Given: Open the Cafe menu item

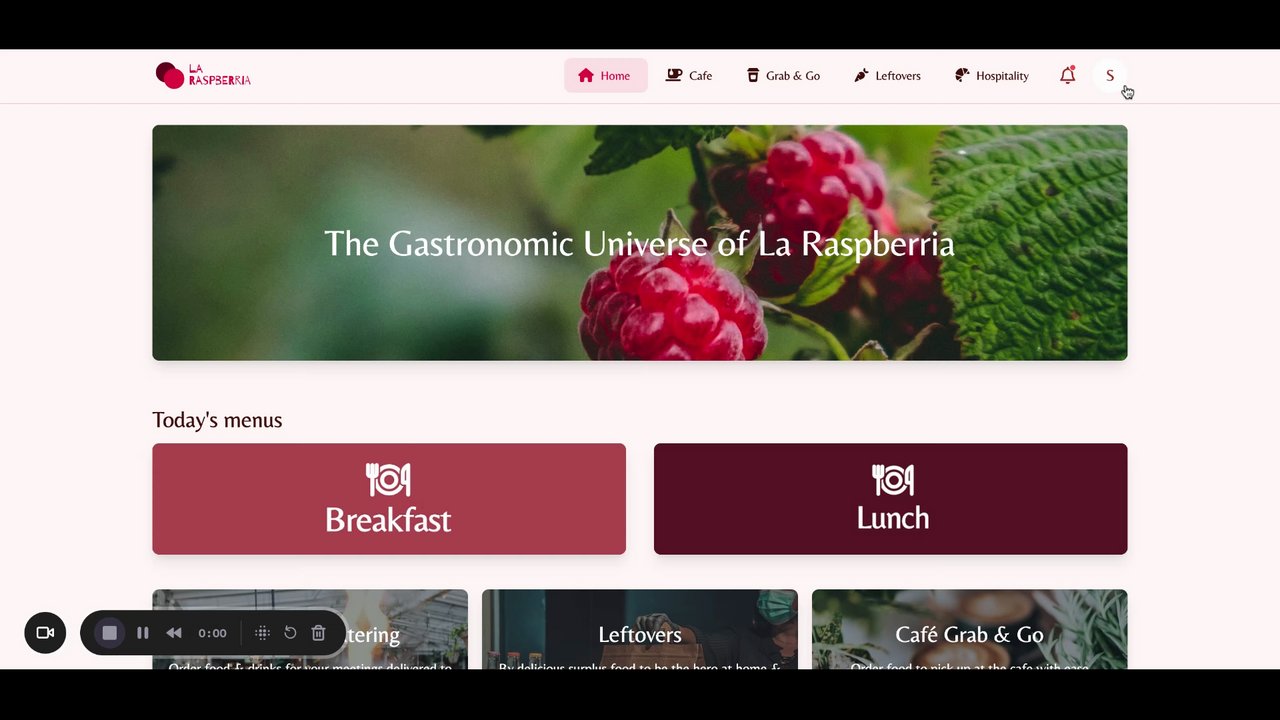Looking at the screenshot, I should (690, 76).
